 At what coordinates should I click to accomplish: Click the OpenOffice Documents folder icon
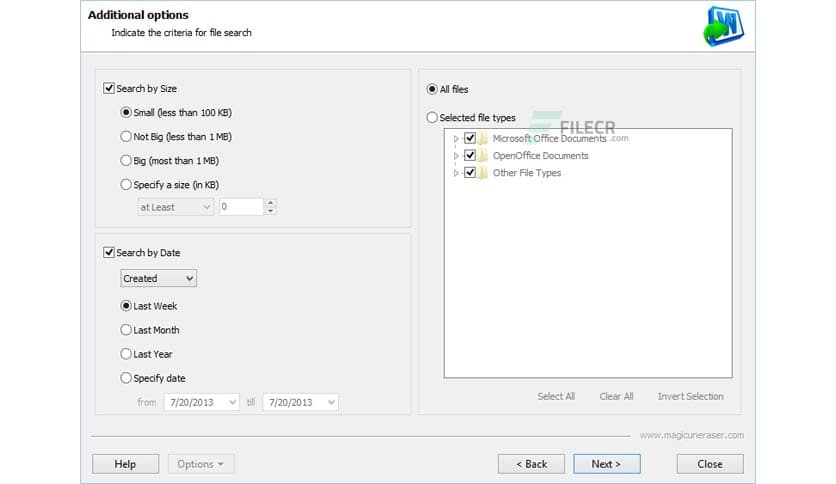(483, 156)
